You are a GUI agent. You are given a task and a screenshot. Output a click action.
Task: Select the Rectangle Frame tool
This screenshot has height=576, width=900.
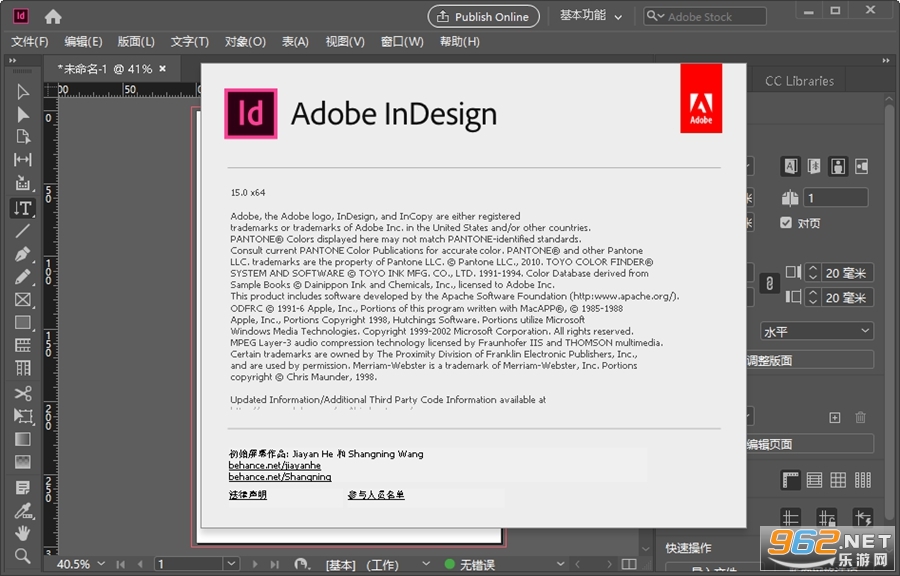click(x=22, y=299)
